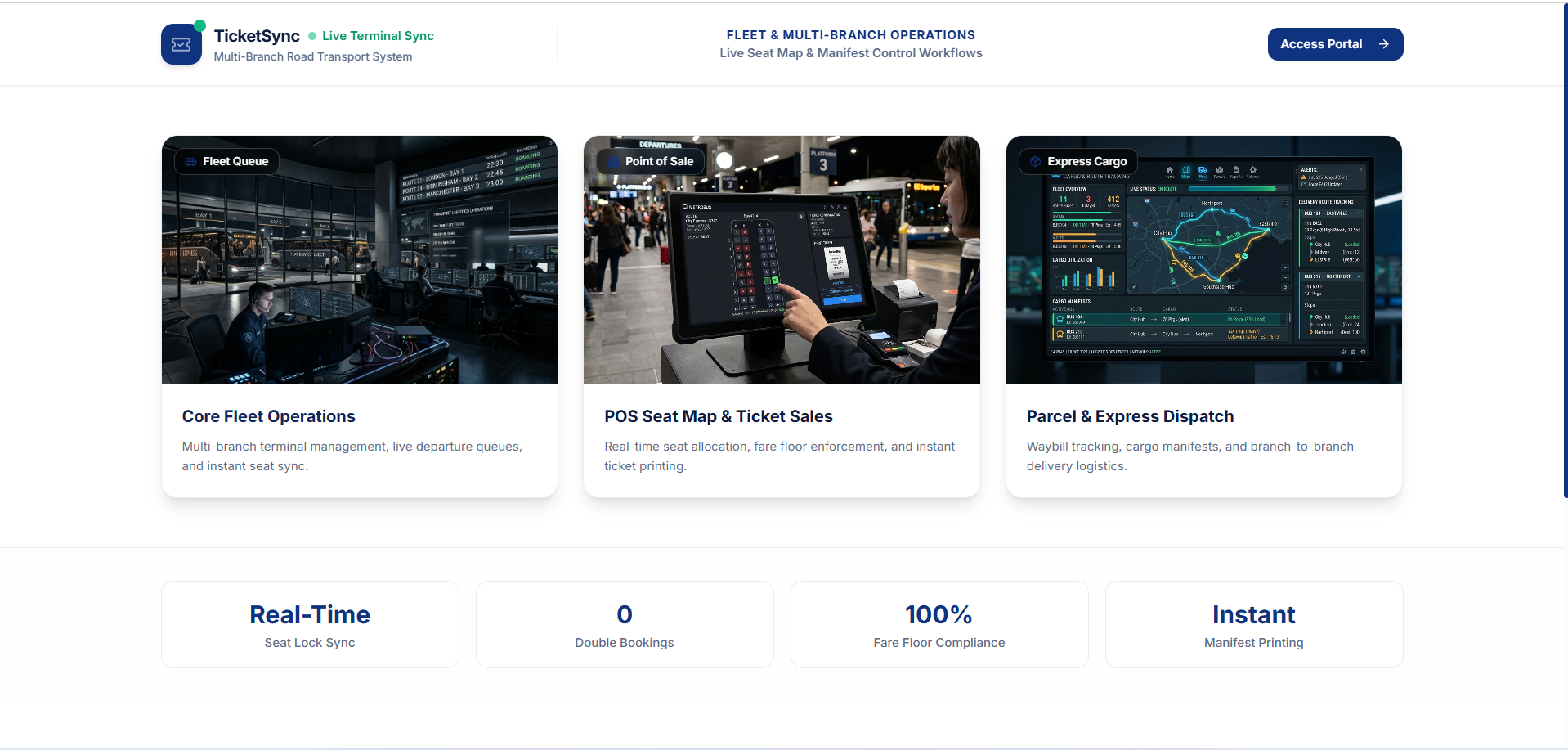This screenshot has width=1568, height=750.
Task: Click the Express Cargo badge box icon
Action: click(1035, 162)
